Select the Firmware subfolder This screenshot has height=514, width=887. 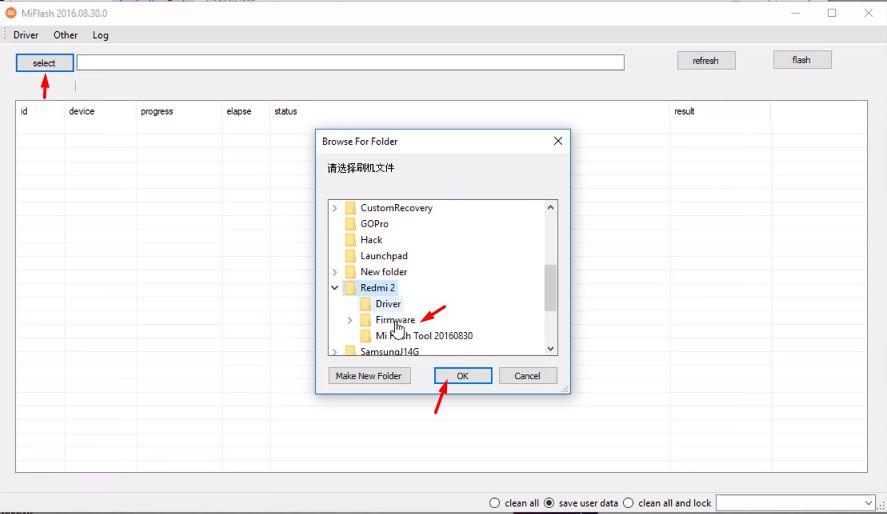395,319
